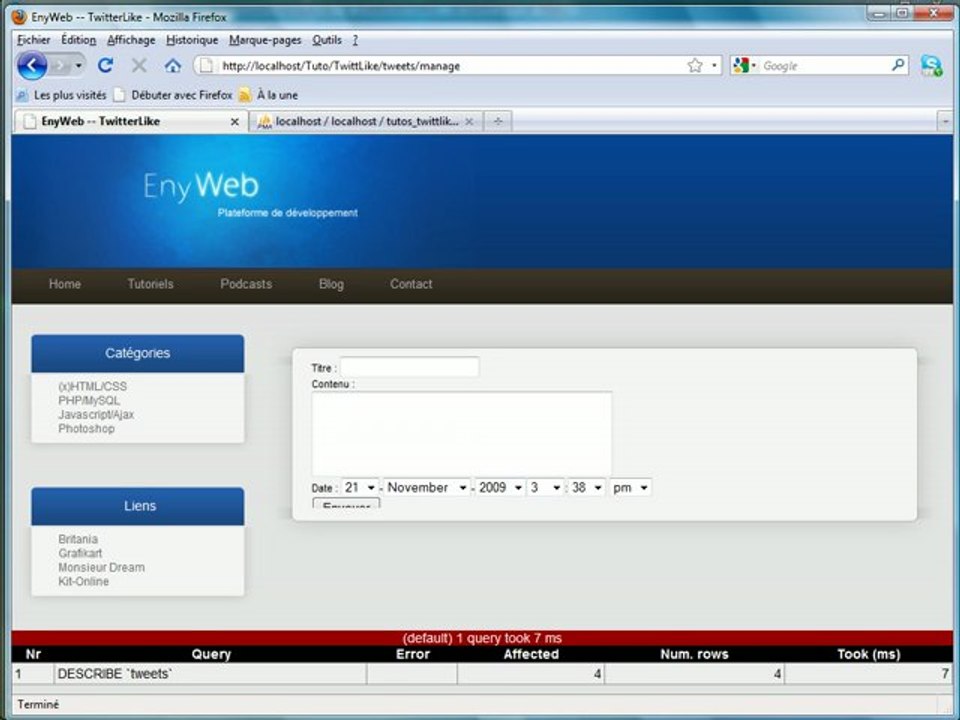The height and width of the screenshot is (720, 960).
Task: Open the month dropdown showing November
Action: 427,487
